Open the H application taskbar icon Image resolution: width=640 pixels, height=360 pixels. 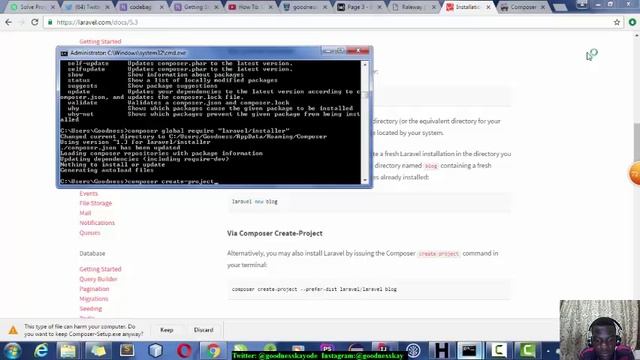[441, 351]
